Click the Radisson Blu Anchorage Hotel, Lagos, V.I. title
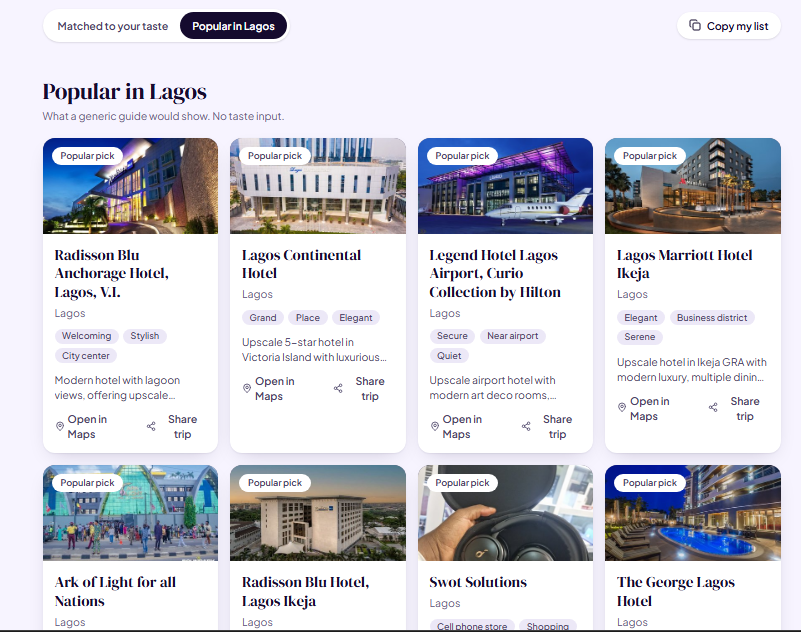This screenshot has width=801, height=632. (x=111, y=274)
